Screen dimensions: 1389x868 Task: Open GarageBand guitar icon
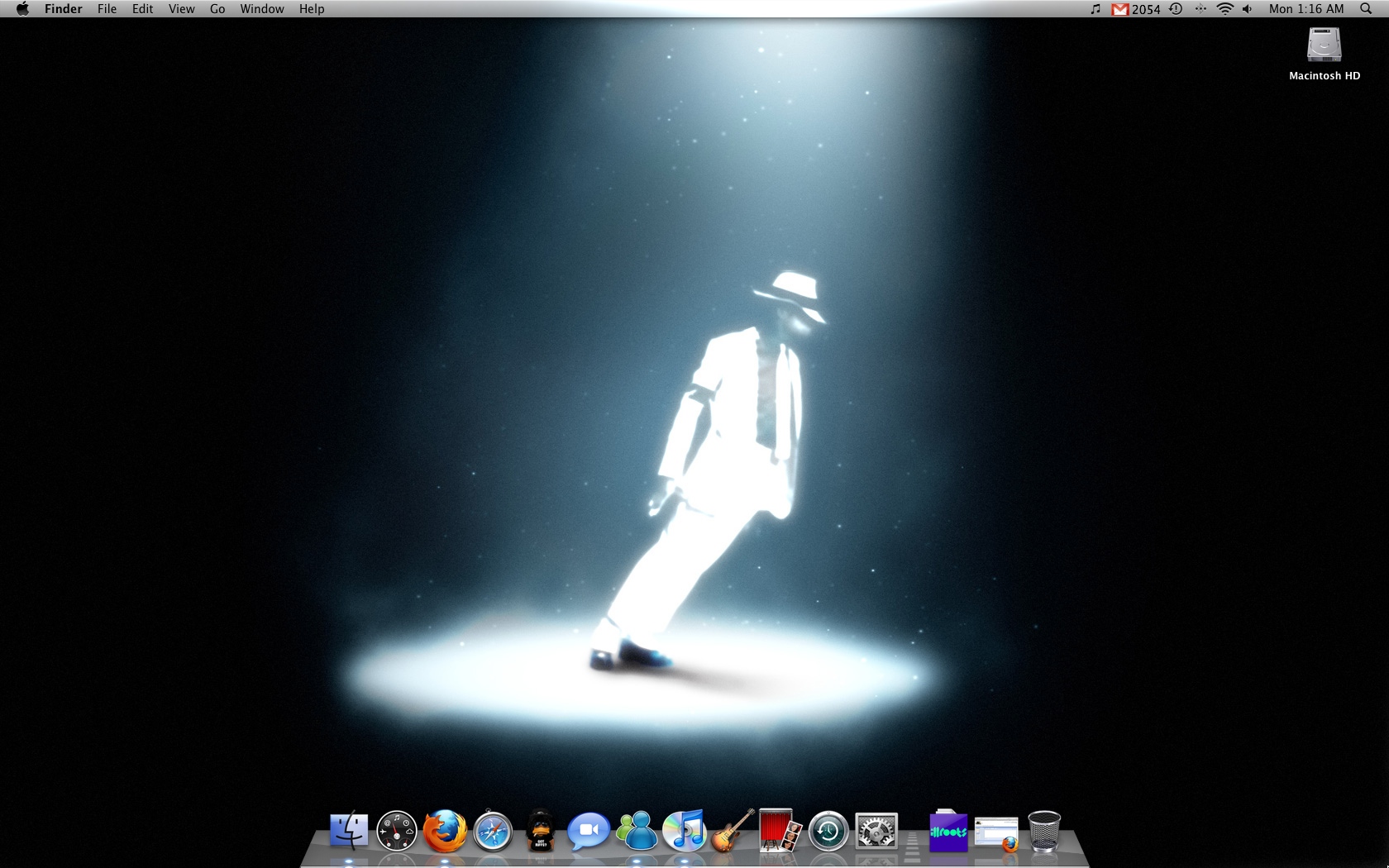pos(733,831)
